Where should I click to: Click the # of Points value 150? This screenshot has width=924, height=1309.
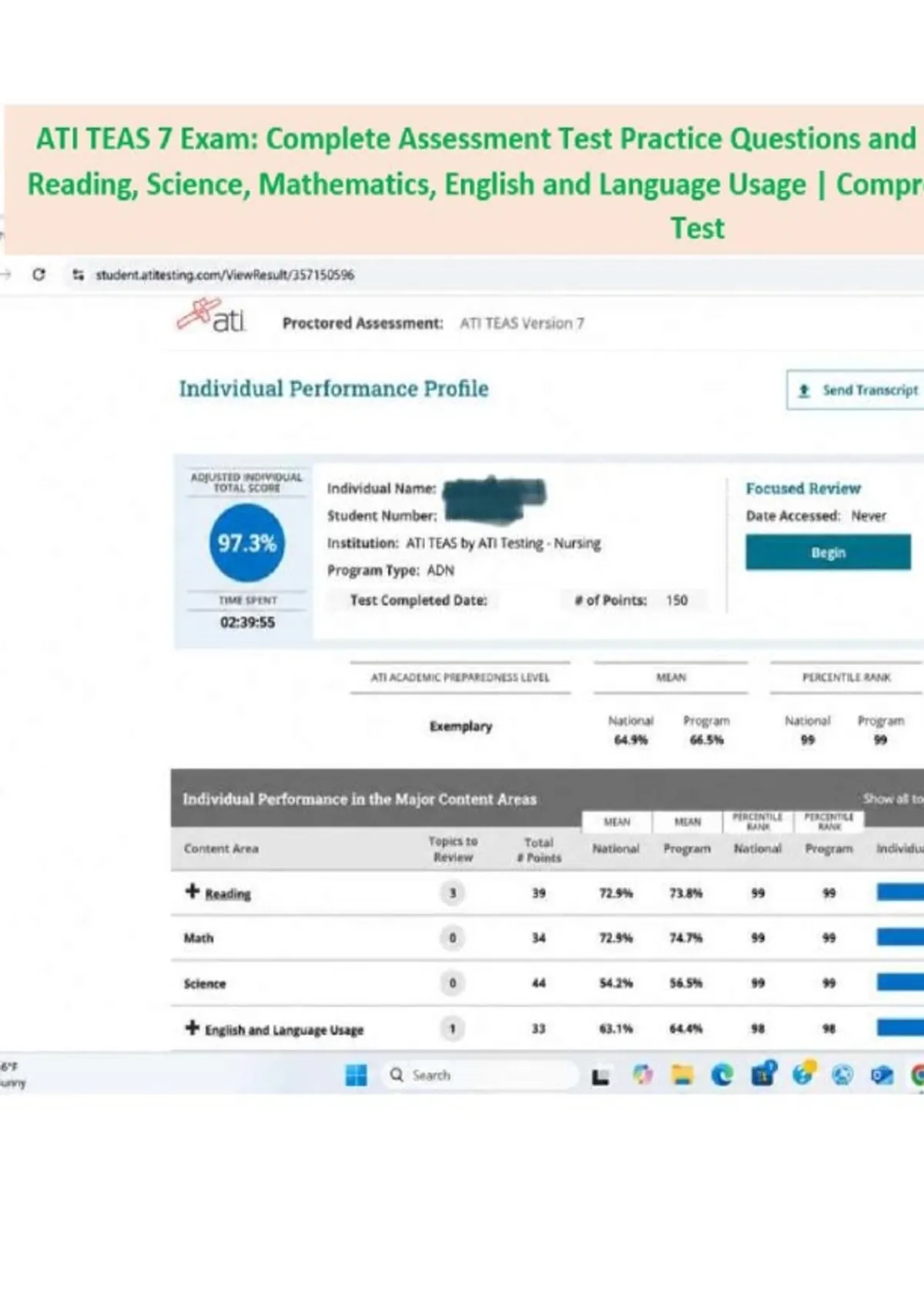click(677, 600)
